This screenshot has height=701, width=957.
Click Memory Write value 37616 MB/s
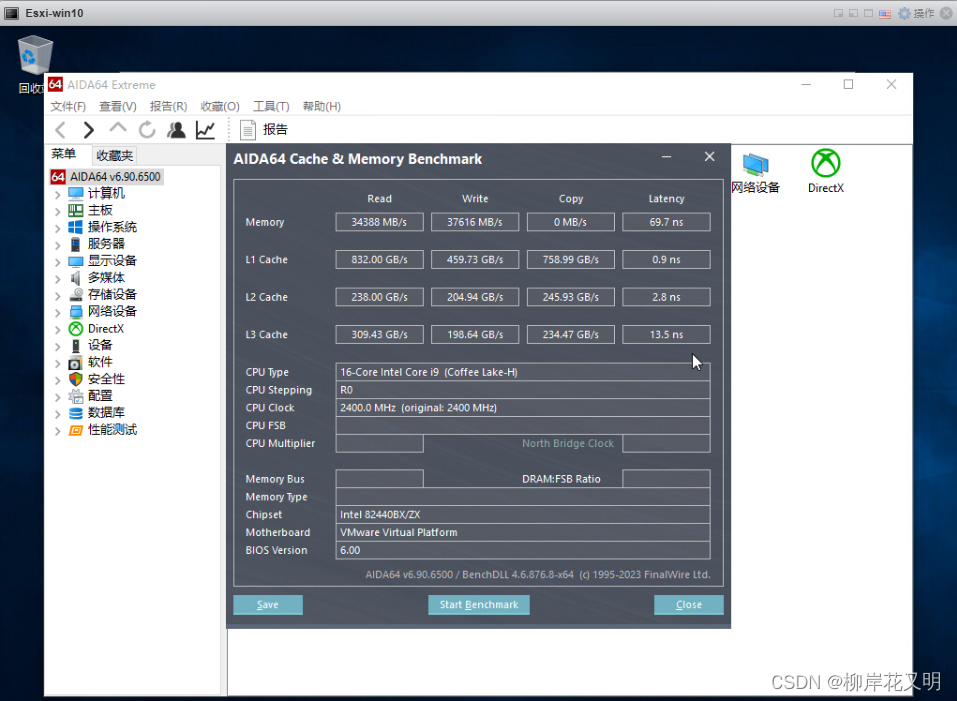coord(475,222)
